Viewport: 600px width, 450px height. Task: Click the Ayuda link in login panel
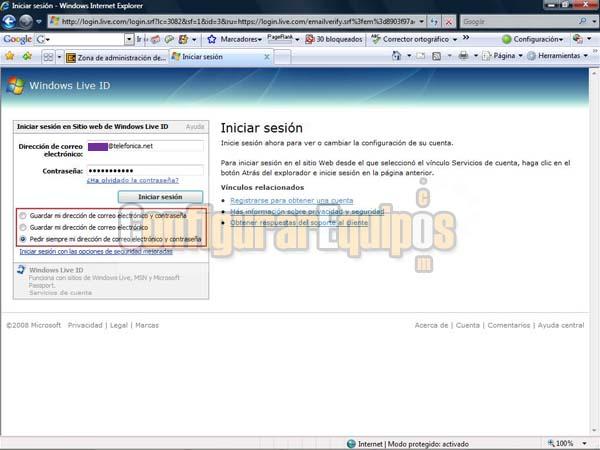[195, 126]
